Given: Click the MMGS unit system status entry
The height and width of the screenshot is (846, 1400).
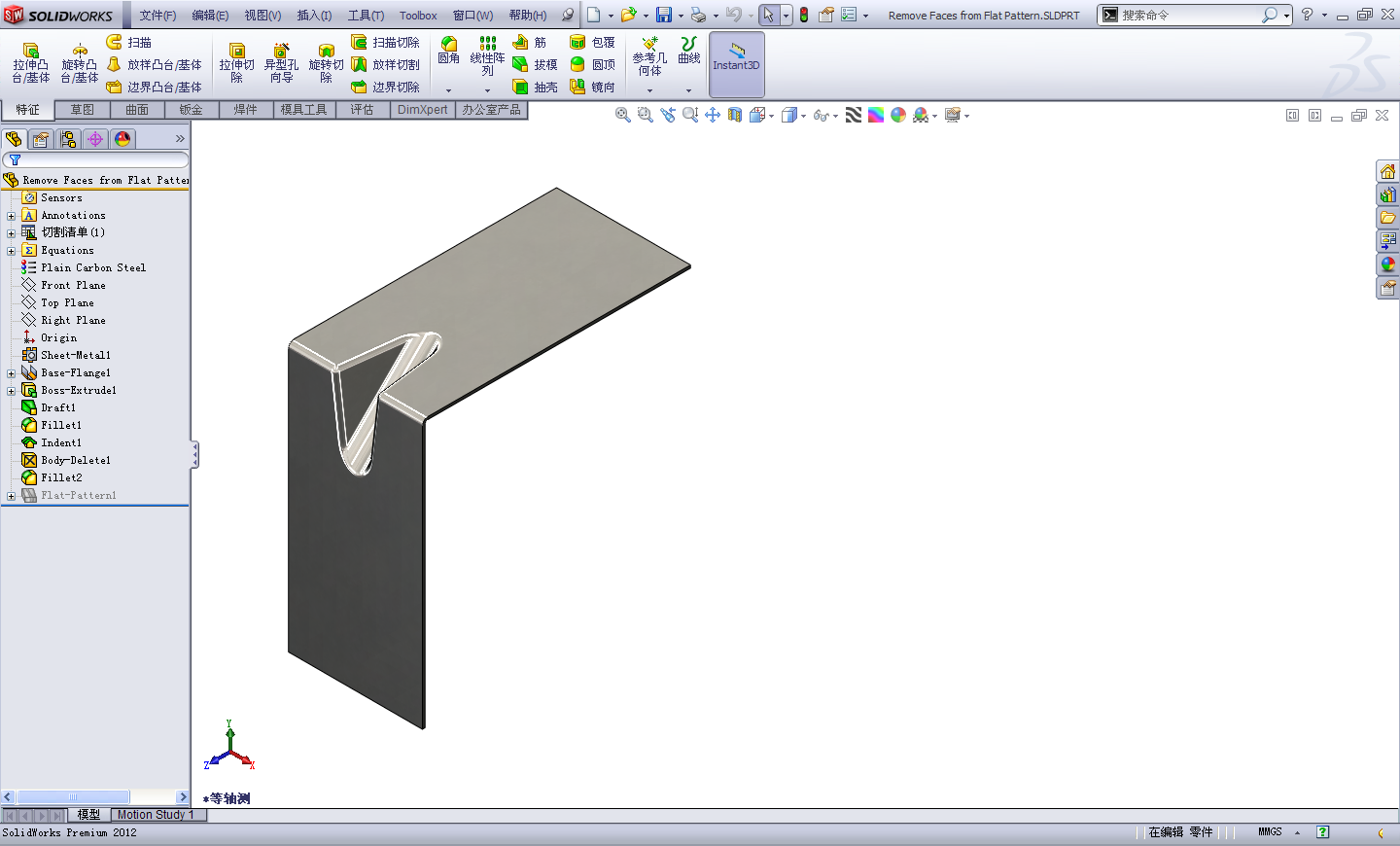Looking at the screenshot, I should pos(1270,832).
